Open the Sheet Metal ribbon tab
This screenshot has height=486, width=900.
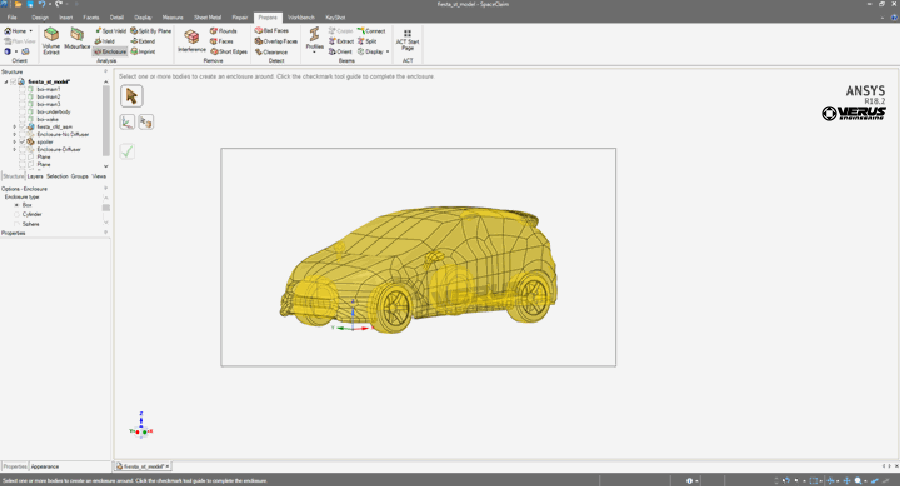[x=207, y=18]
